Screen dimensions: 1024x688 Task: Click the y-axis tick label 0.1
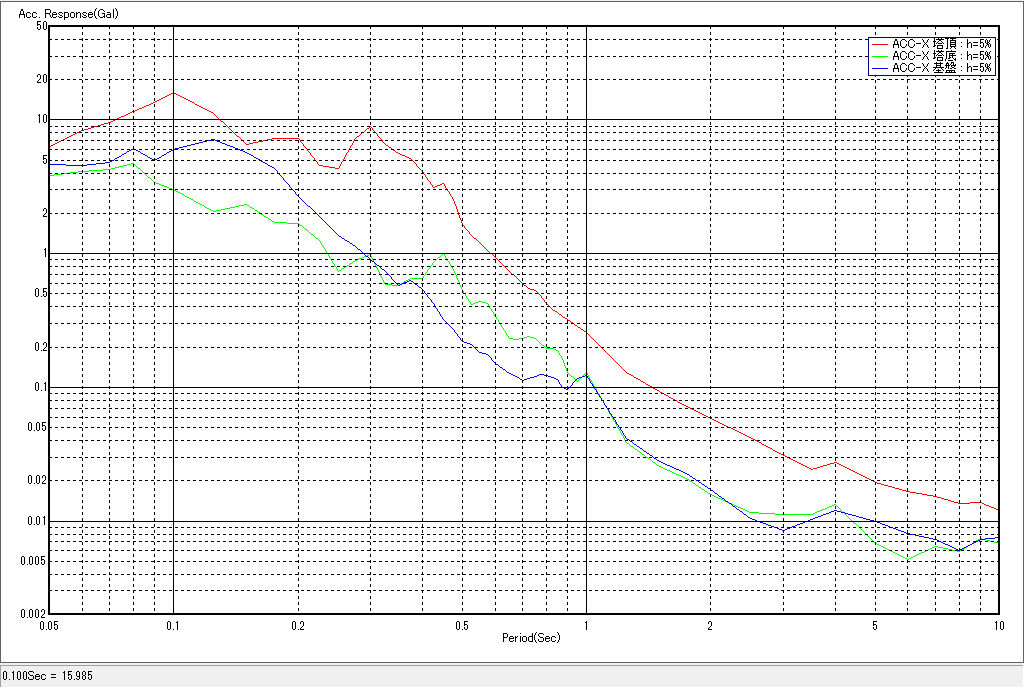click(39, 388)
